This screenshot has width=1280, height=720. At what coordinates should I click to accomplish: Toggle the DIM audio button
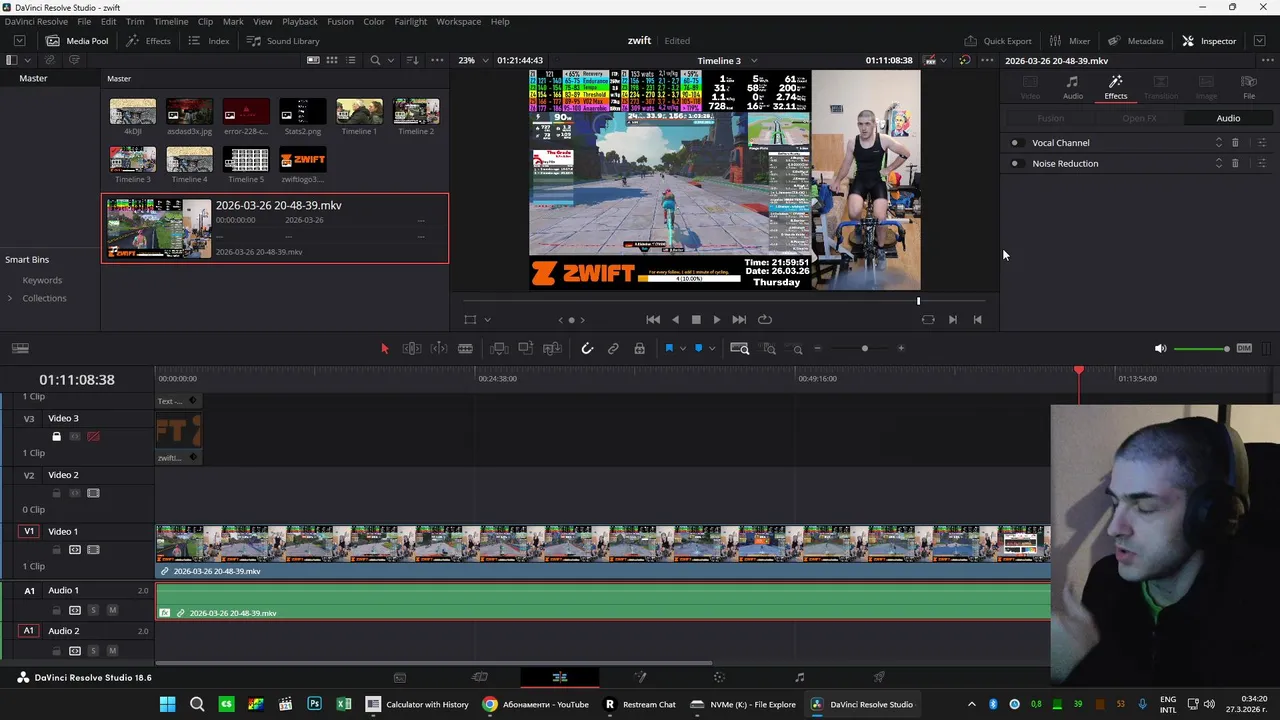1244,348
